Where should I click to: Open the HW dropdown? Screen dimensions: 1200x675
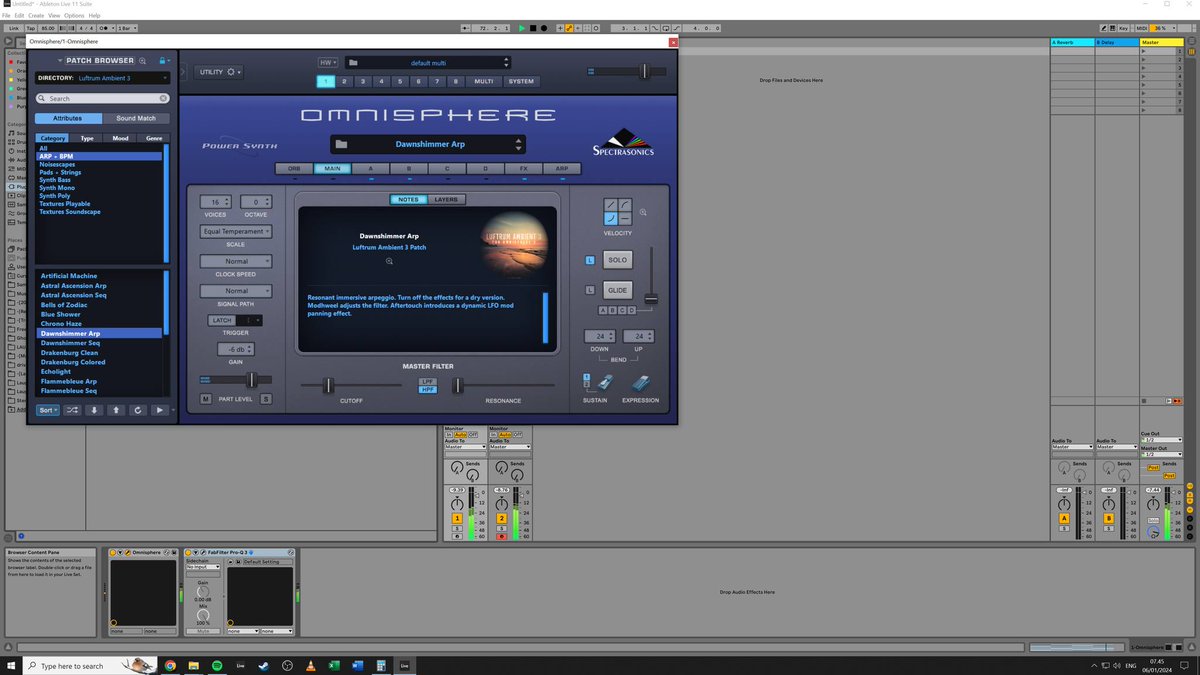coord(329,62)
